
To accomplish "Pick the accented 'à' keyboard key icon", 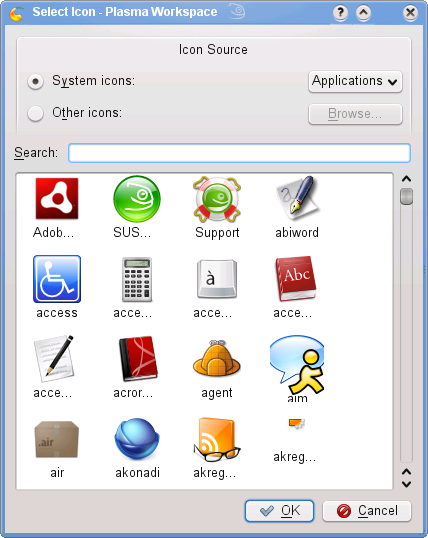I will tap(217, 279).
